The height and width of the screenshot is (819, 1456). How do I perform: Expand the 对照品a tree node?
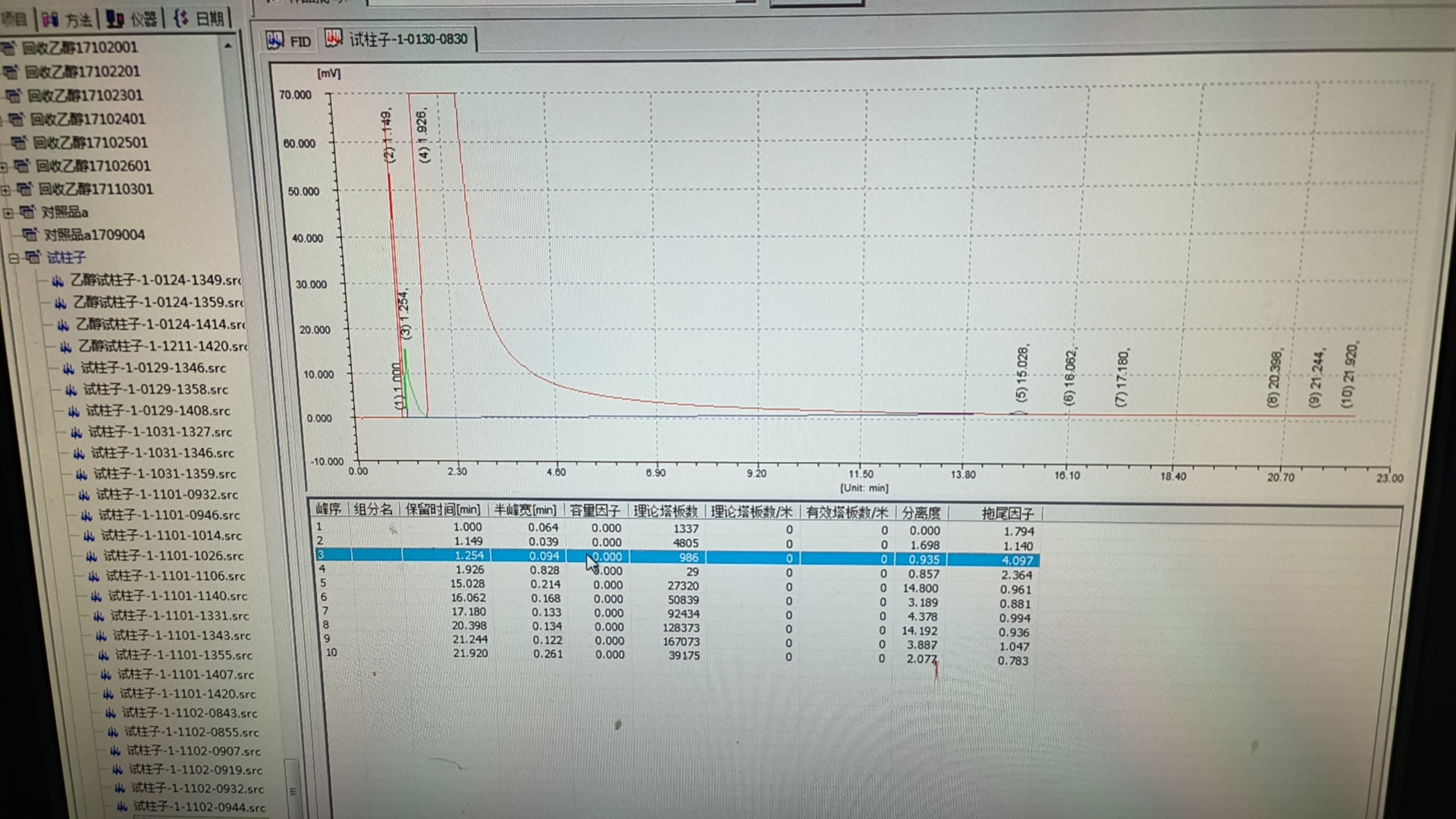(8, 213)
